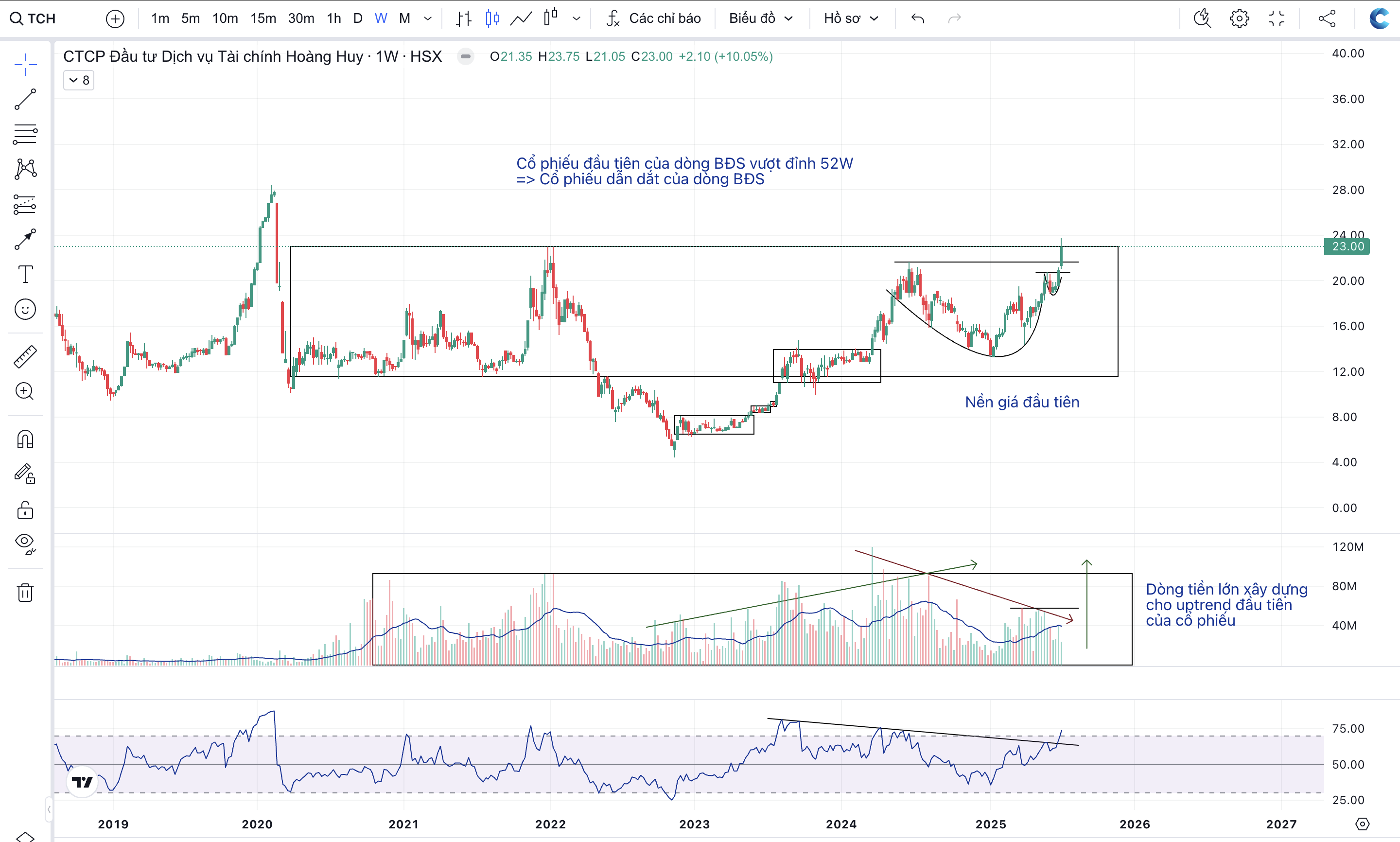Switch to the 1h timeframe
Viewport: 1400px width, 842px height.
coord(333,19)
